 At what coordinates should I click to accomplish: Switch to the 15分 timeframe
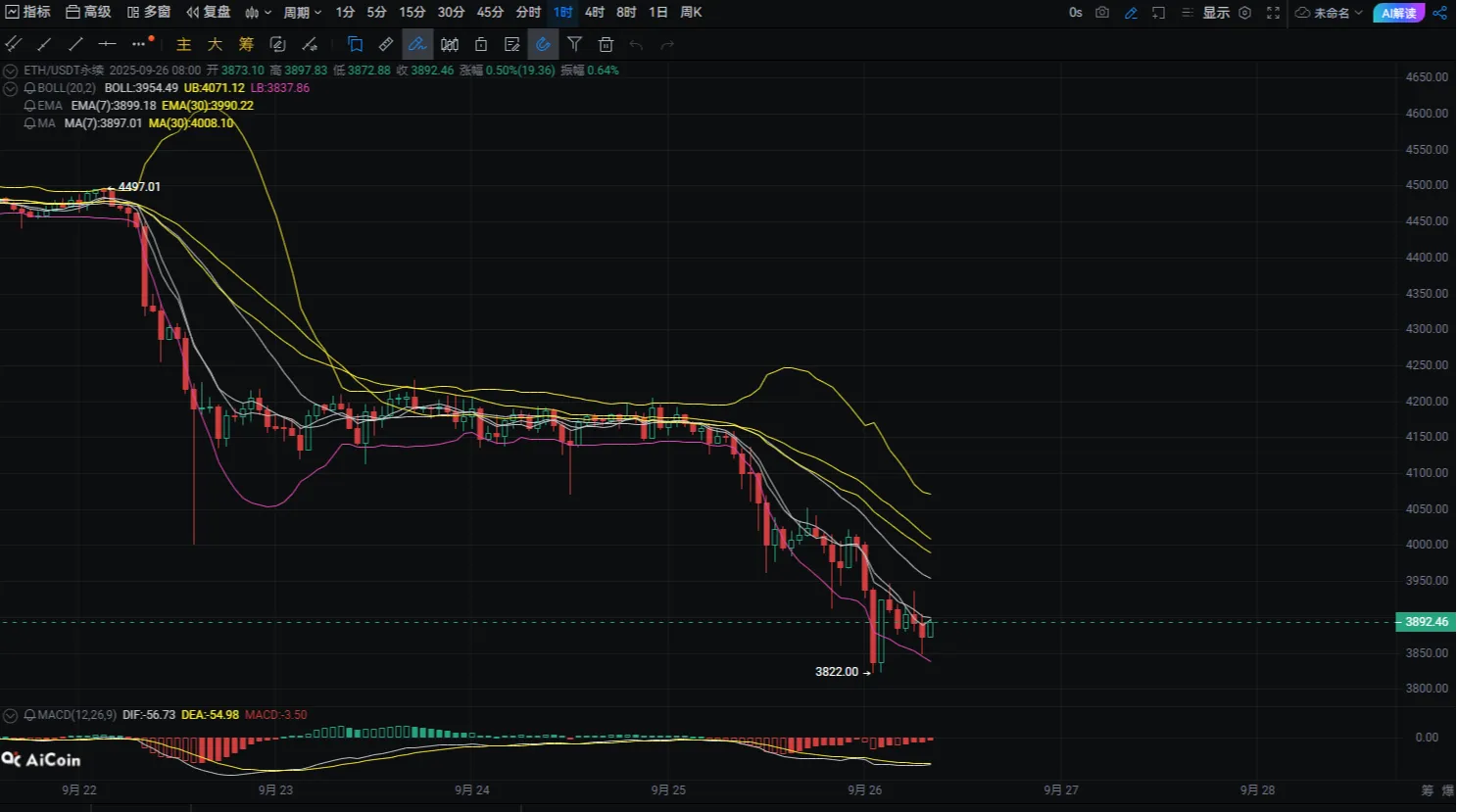[413, 13]
